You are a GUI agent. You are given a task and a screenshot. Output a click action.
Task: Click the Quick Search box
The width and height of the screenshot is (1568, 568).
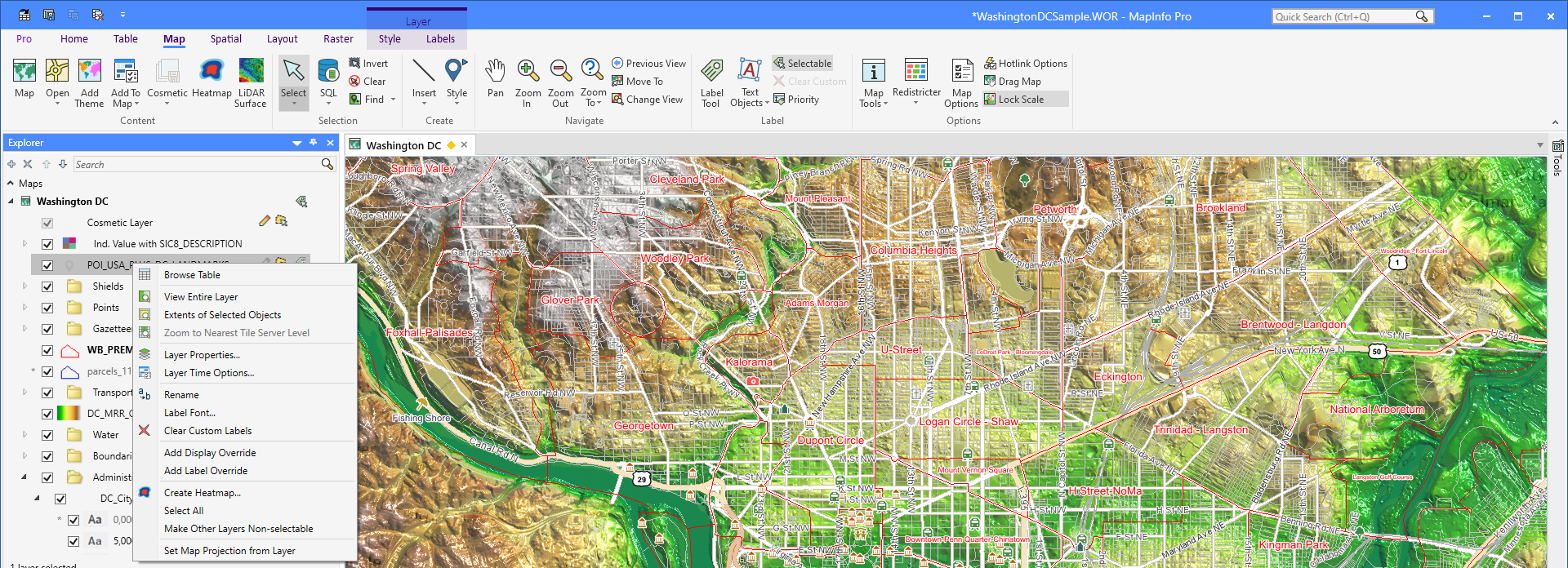coord(1344,16)
